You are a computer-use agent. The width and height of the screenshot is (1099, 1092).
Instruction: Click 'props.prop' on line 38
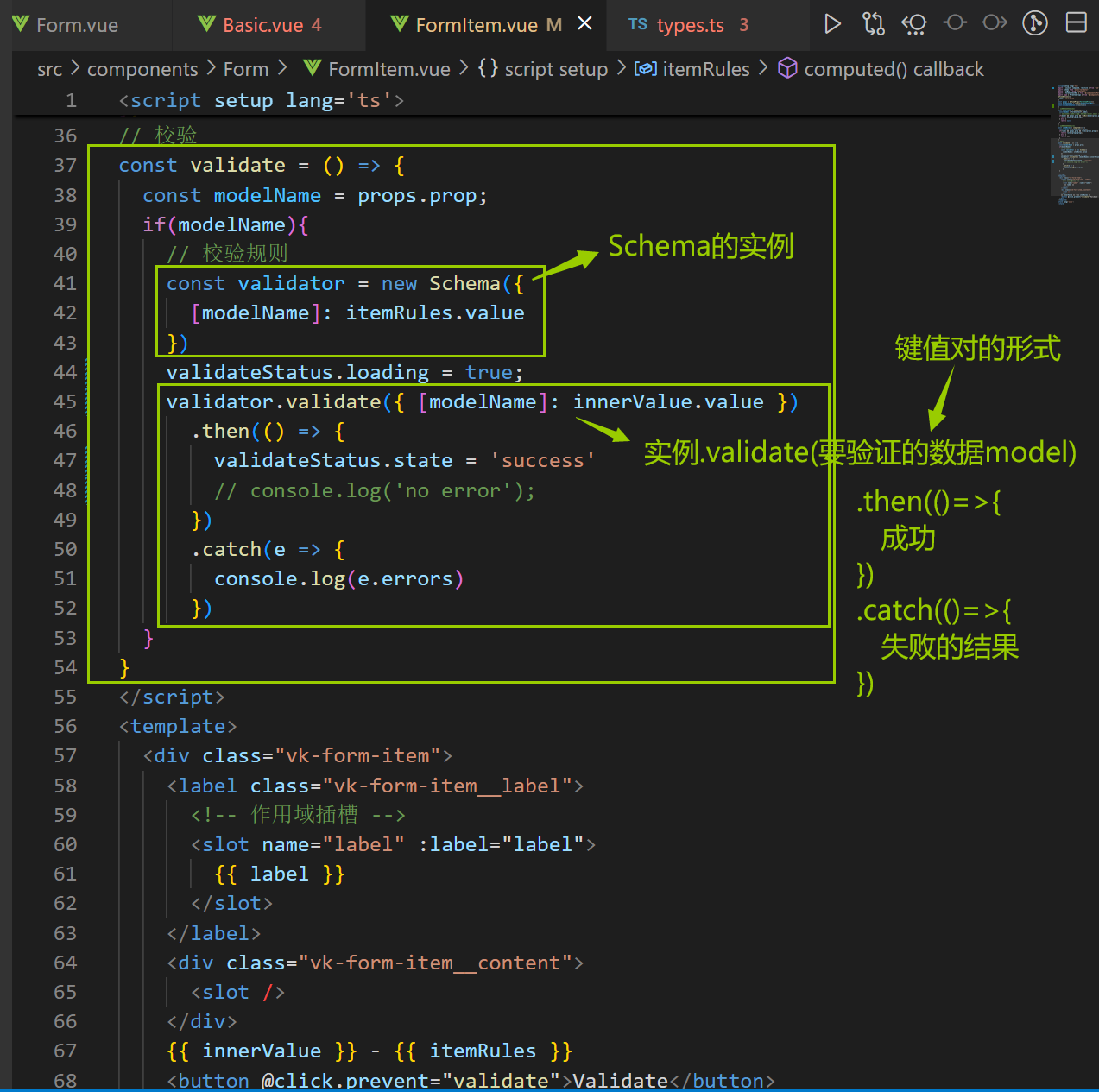[416, 195]
